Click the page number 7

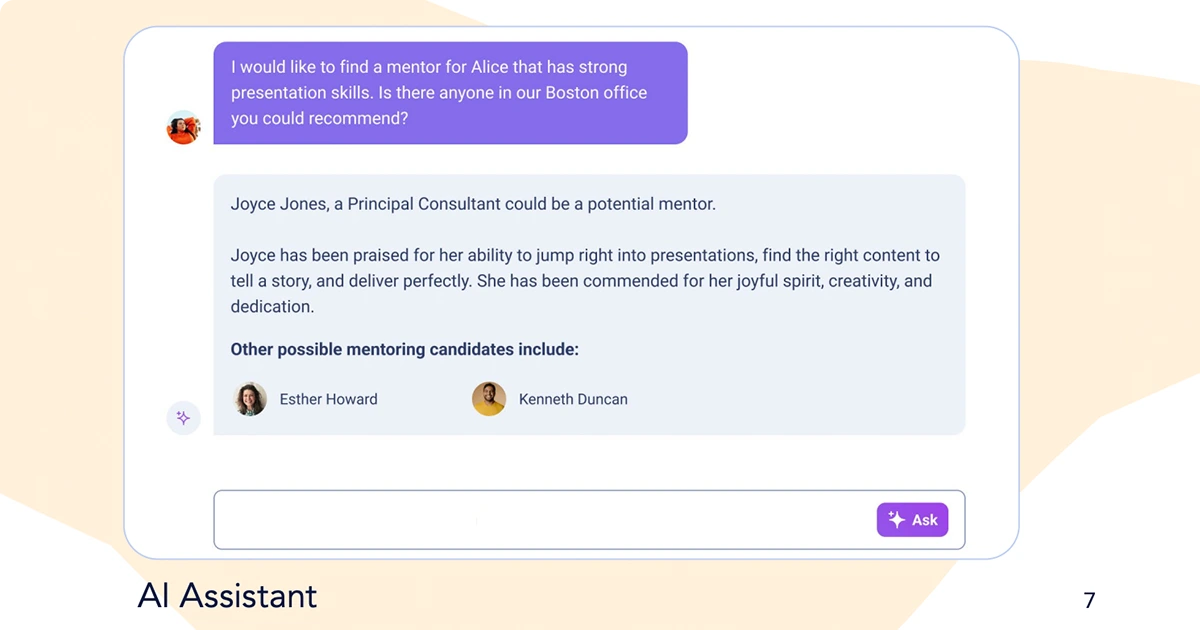1088,598
